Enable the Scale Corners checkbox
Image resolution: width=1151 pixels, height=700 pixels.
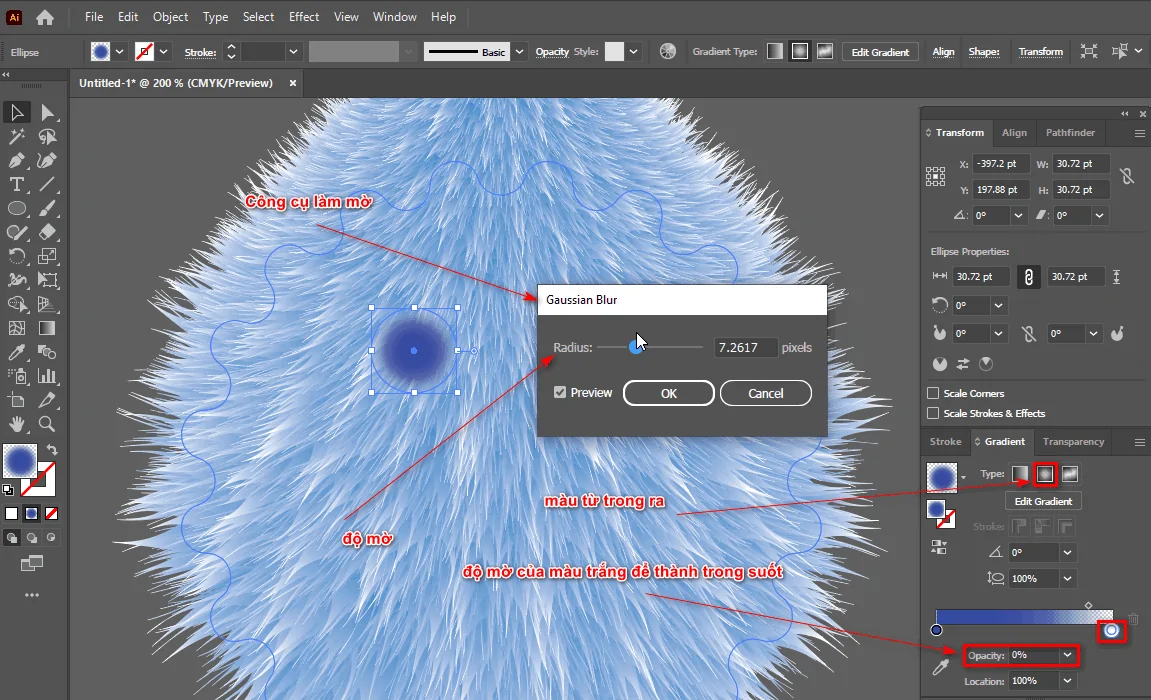coord(934,393)
